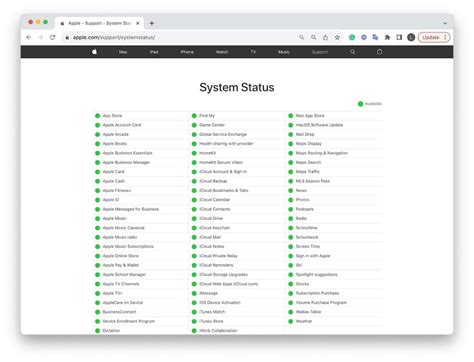The image size is (474, 362).
Task: Reload the System Status page
Action: point(52,37)
